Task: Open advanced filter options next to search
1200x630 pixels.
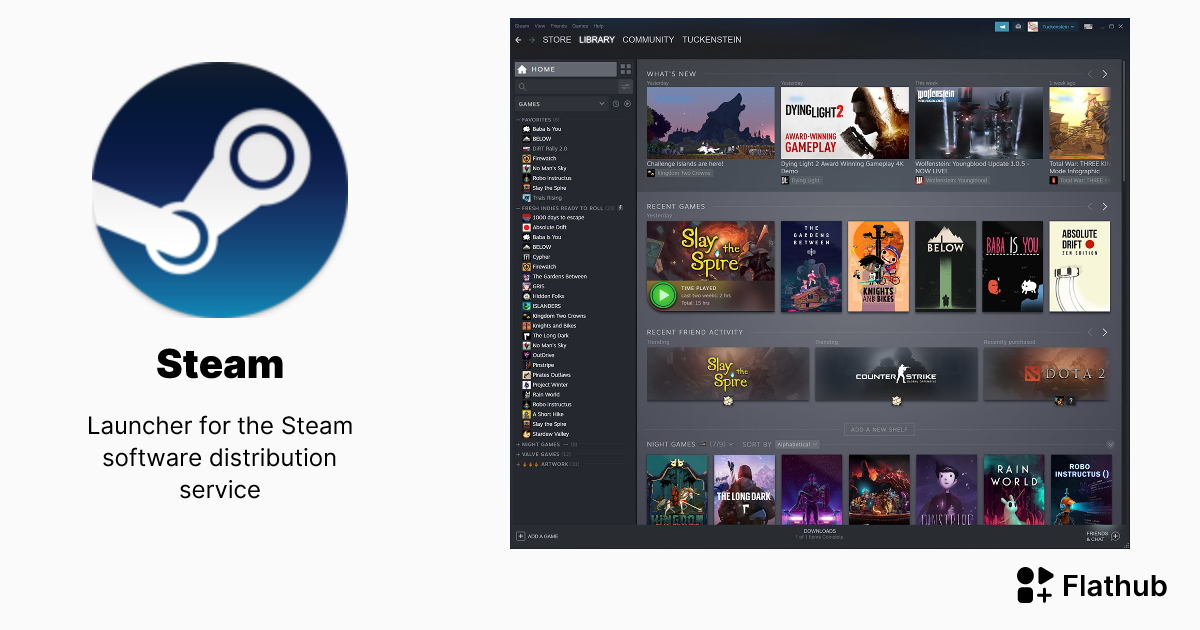Action: point(625,86)
